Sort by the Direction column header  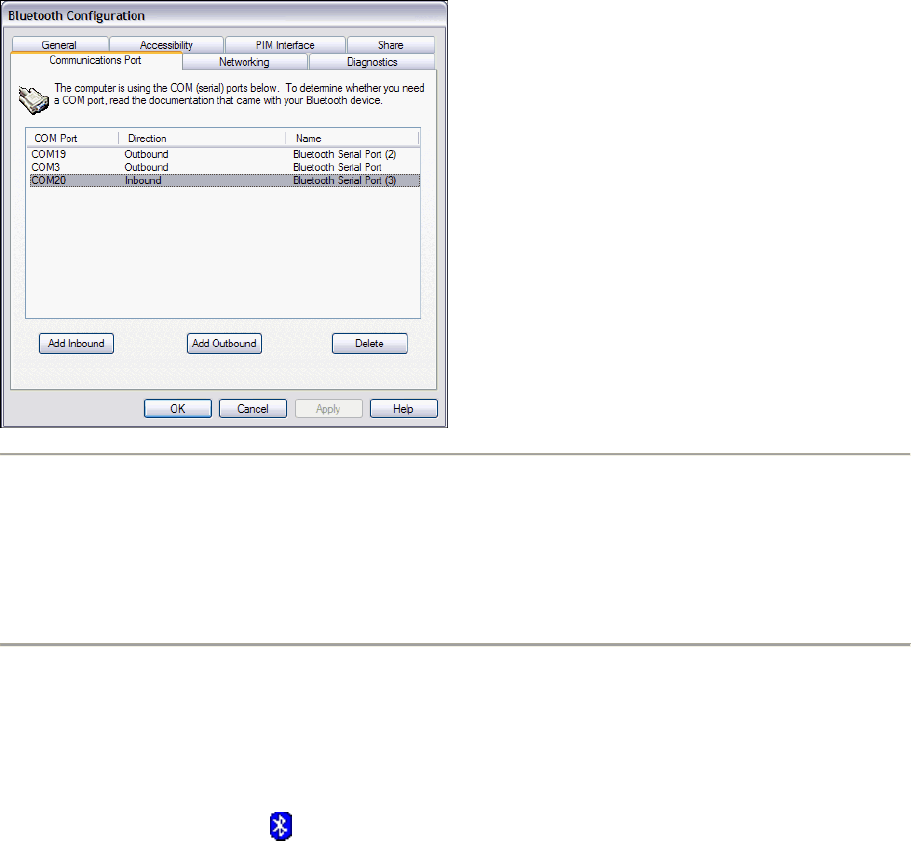pos(202,138)
